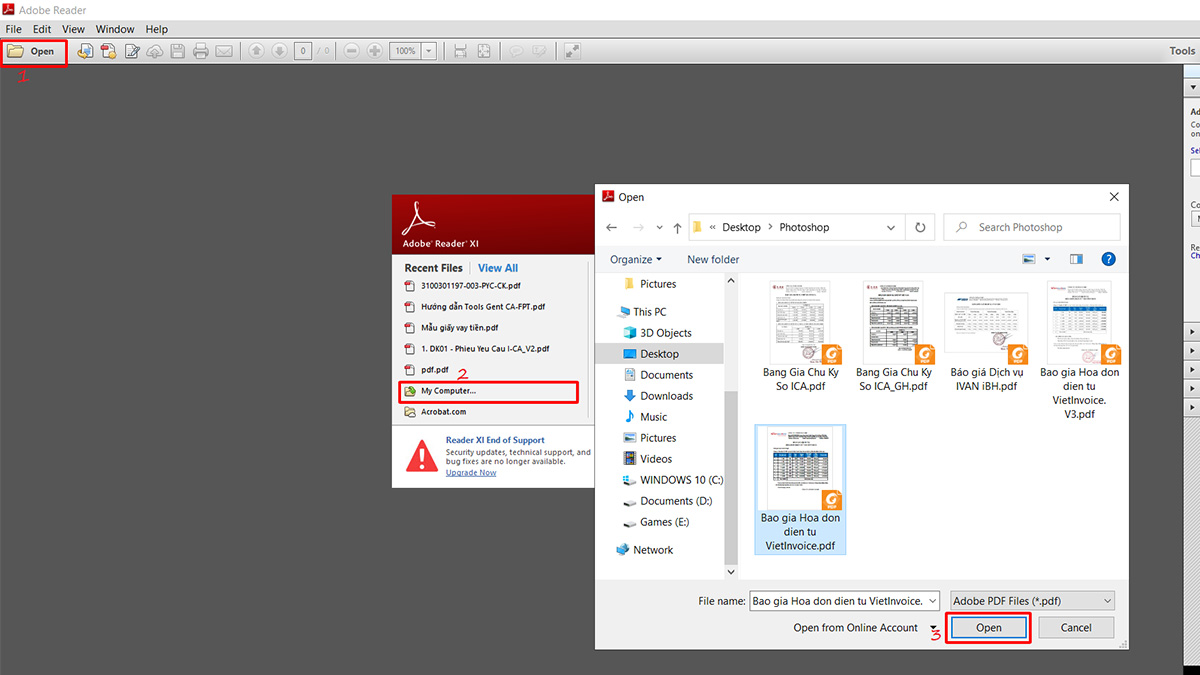The width and height of the screenshot is (1200, 675).
Task: Open the Help menu
Action: (157, 29)
